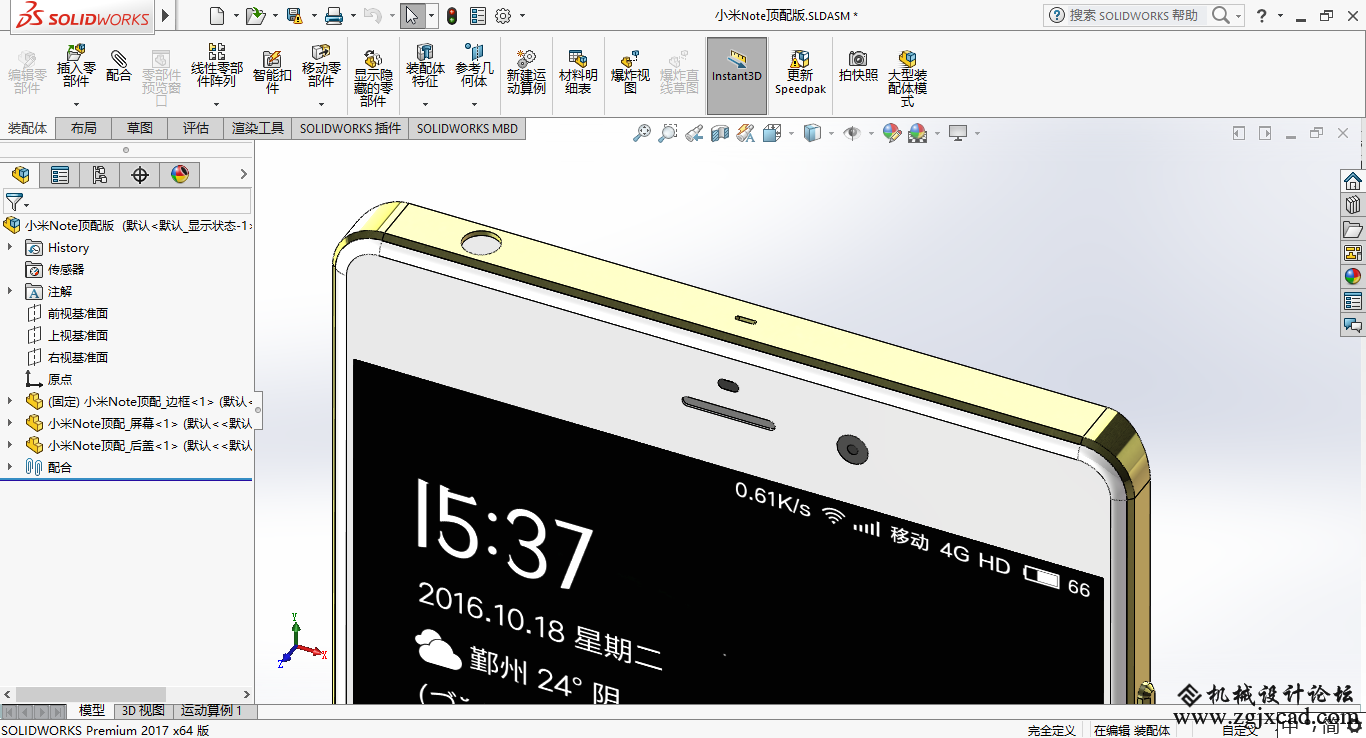Switch to SOLIDWORKS 插件 tab
Image resolution: width=1366 pixels, height=738 pixels.
pos(350,128)
